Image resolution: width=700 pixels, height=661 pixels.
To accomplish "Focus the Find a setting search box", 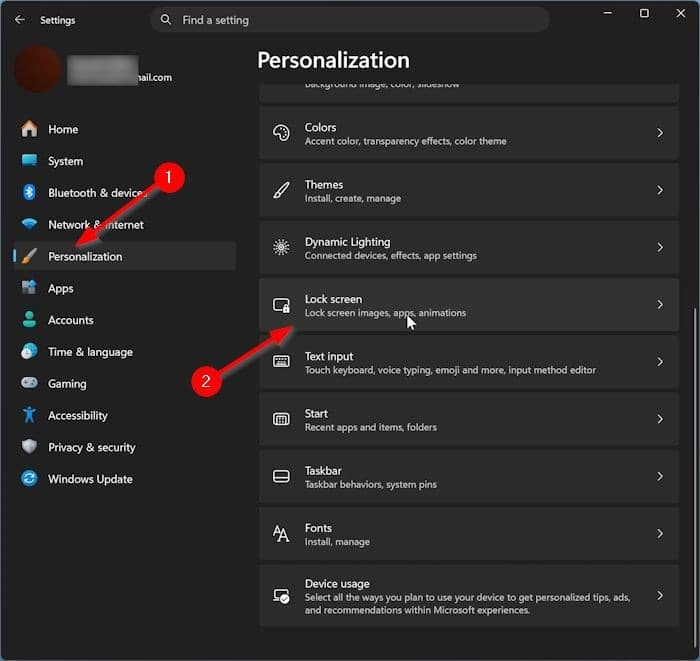I will [350, 20].
